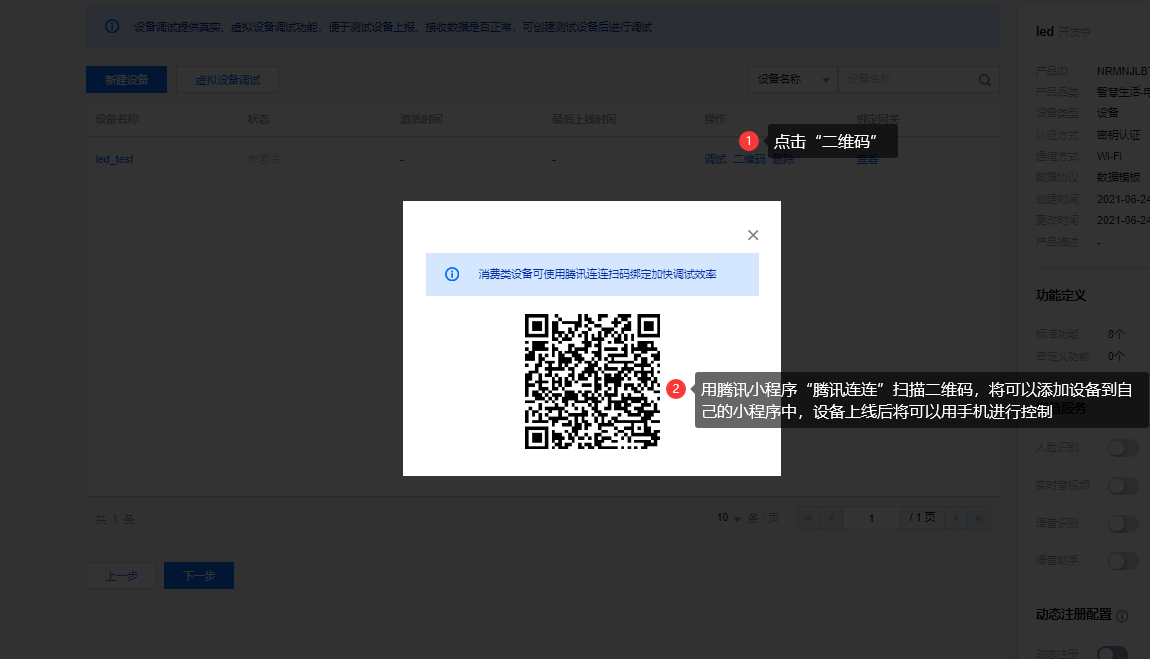Close the QR code dialog
The height and width of the screenshot is (659, 1150).
[752, 235]
